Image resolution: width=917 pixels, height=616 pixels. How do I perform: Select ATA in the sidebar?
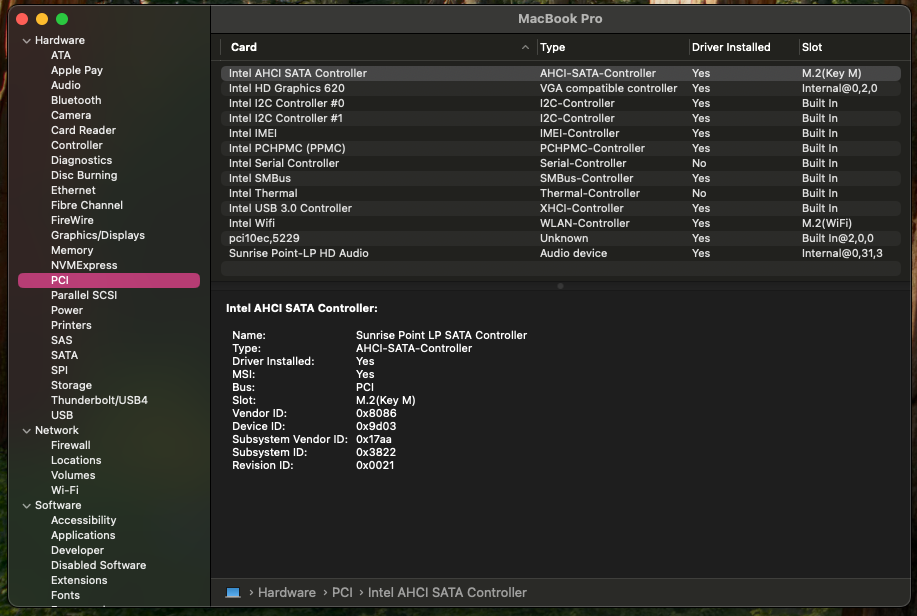pos(61,55)
